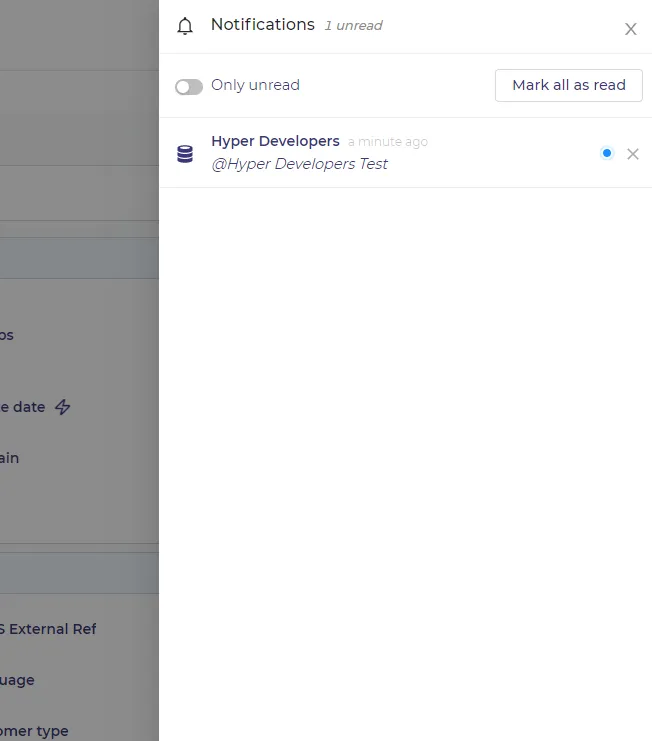This screenshot has width=652, height=741.
Task: Click External Ref field label in background
Action: [x=48, y=629]
